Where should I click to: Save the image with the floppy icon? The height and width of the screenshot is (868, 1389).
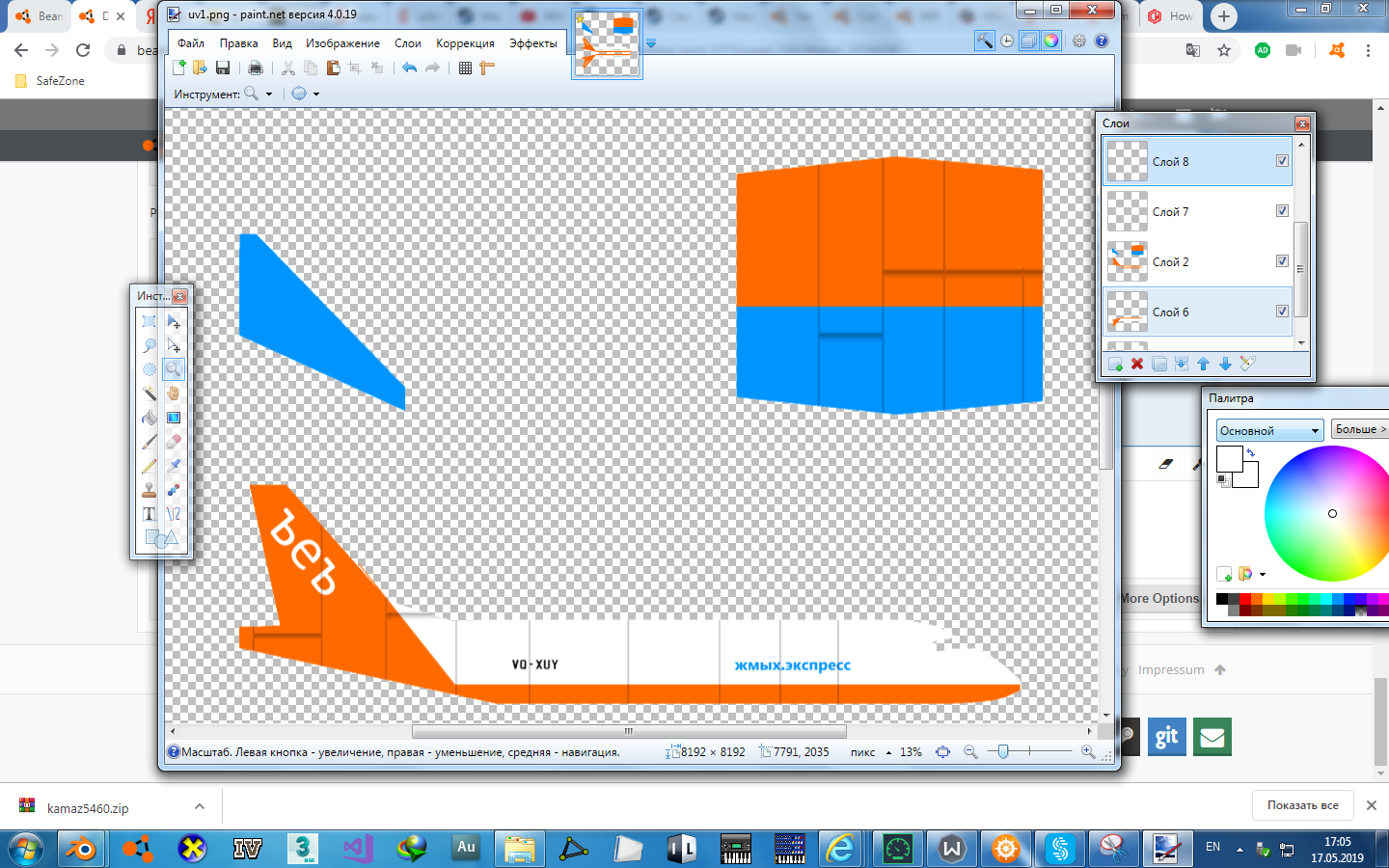tap(223, 68)
